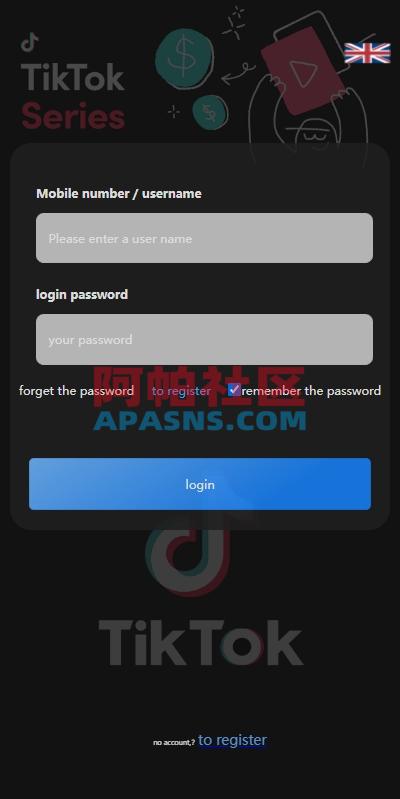Click "to register" next to forget the password

tap(181, 391)
